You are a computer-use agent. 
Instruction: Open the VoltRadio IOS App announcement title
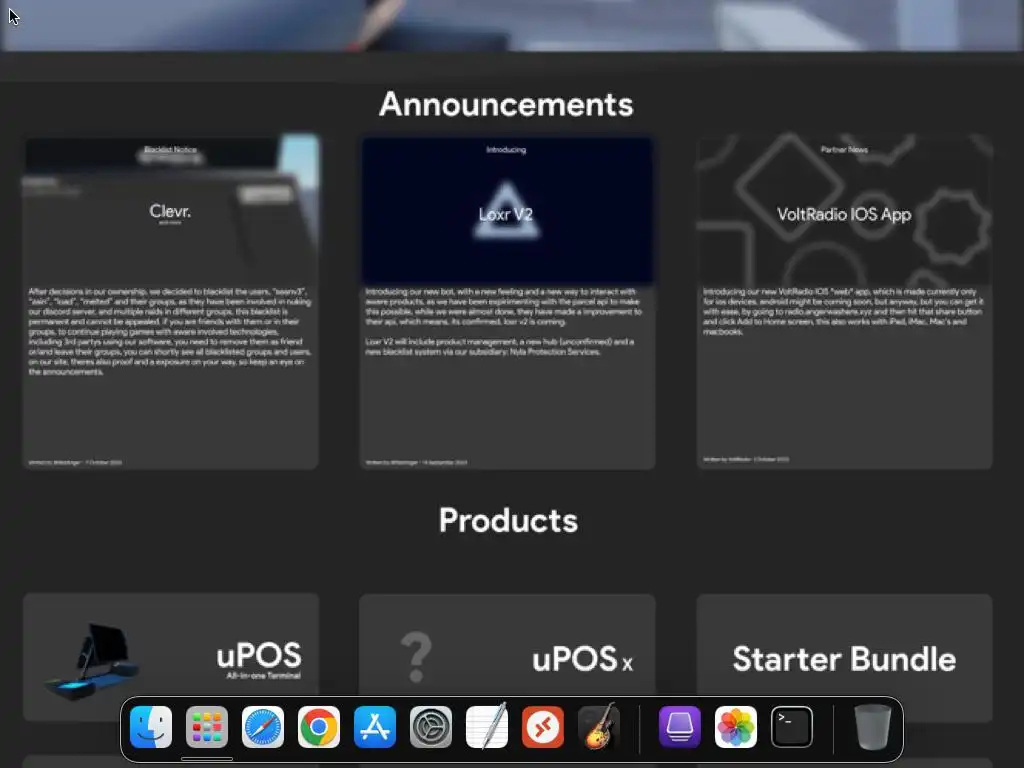pyautogui.click(x=844, y=214)
